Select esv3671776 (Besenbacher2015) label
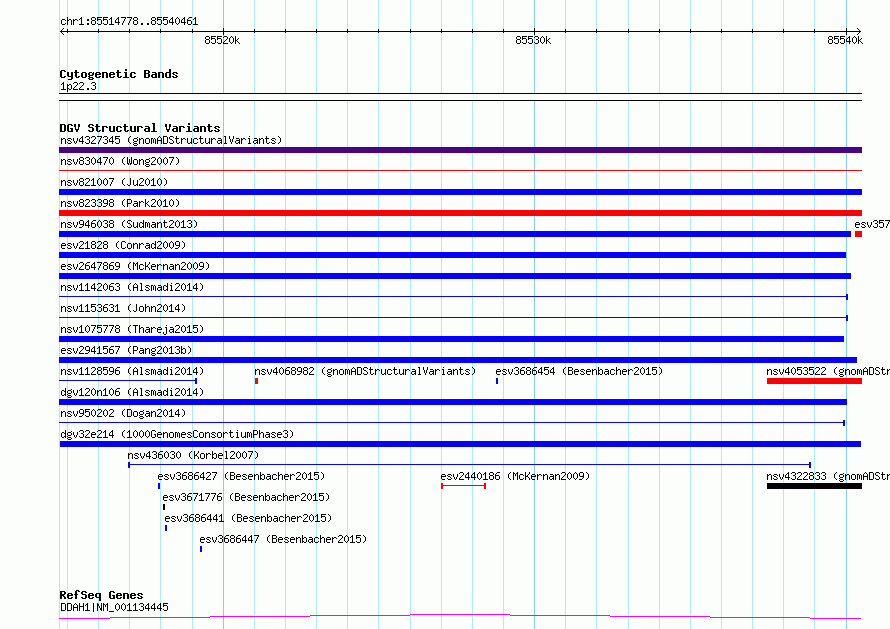Image resolution: width=890 pixels, height=629 pixels. click(246, 497)
